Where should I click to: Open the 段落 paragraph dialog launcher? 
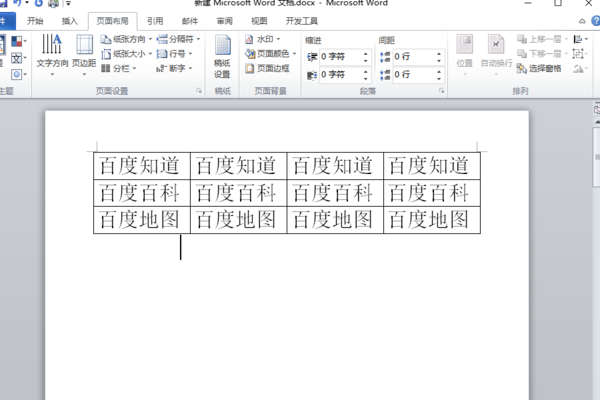click(441, 91)
